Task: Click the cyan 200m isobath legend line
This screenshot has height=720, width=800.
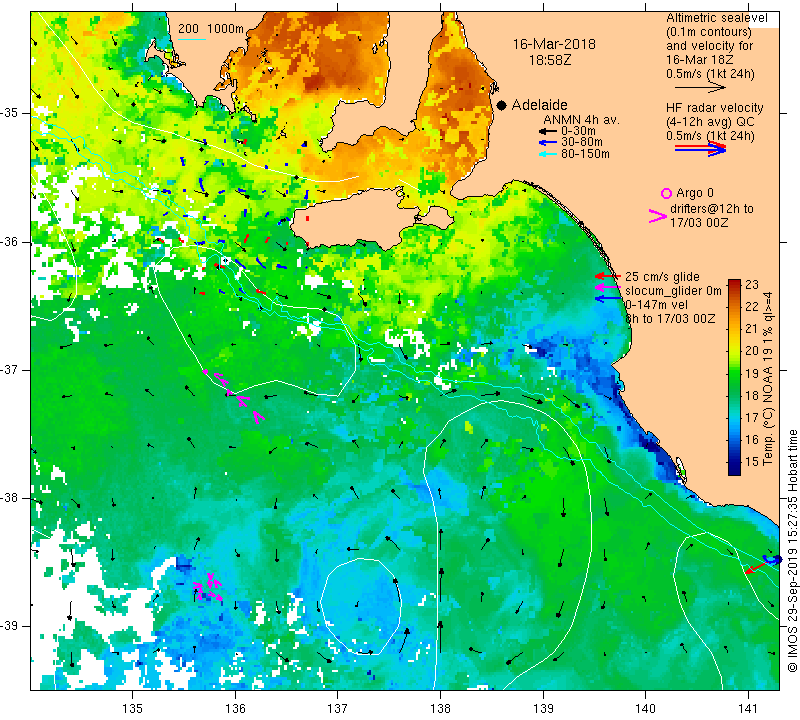Action: pyautogui.click(x=192, y=39)
